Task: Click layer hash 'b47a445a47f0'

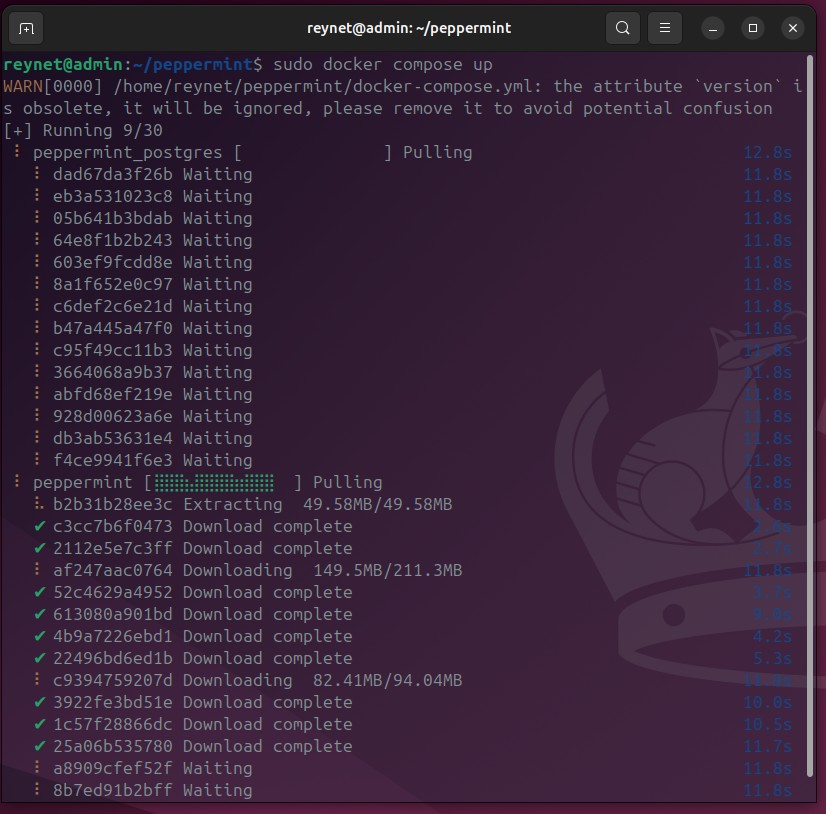Action: pyautogui.click(x=113, y=329)
